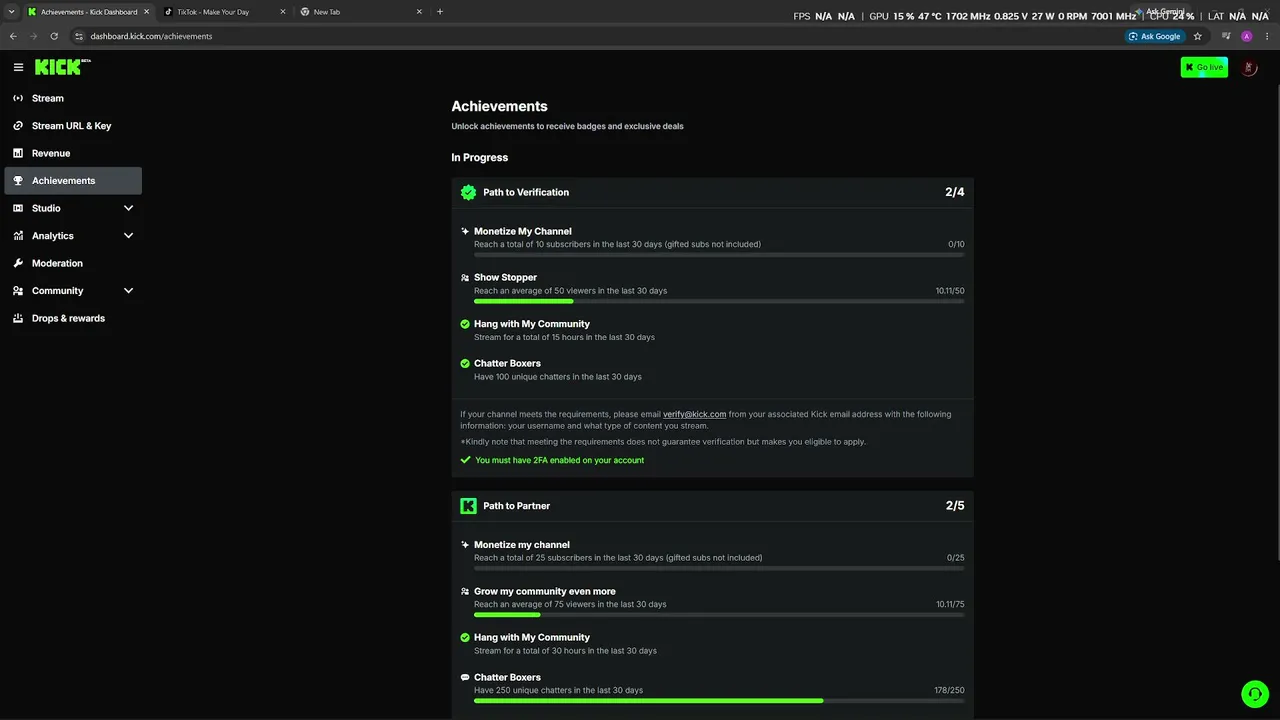Click the Stream URL & Key link icon

18,126
